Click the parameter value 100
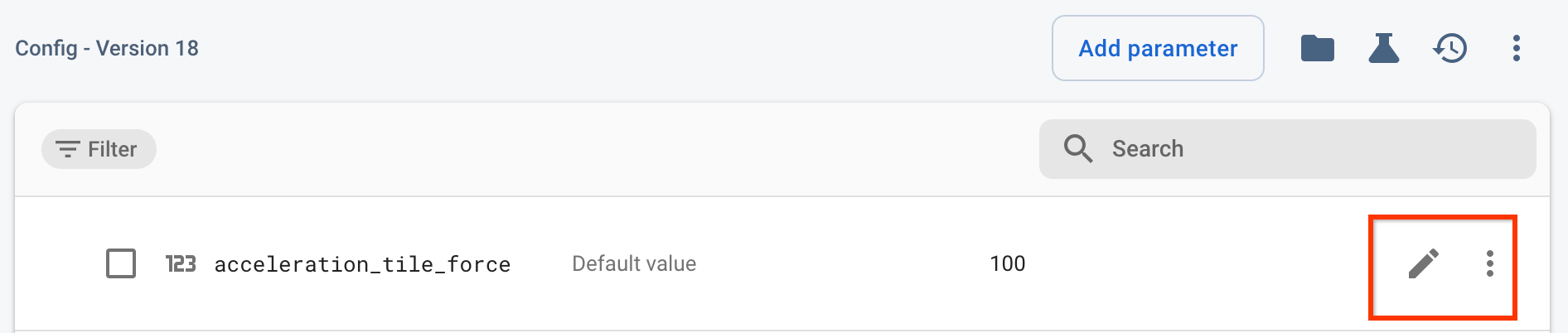 1007,263
